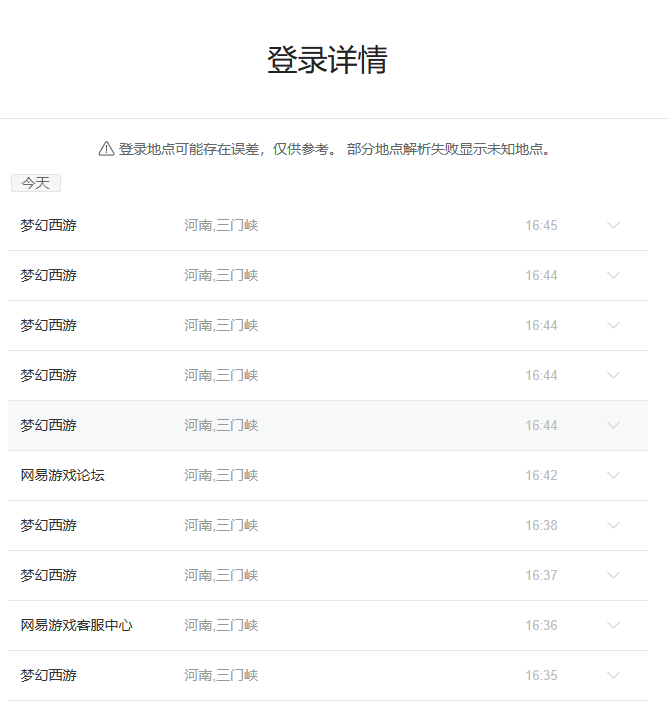Click the 16:38 login time
Viewport: 669px width, 706px height.
point(541,525)
